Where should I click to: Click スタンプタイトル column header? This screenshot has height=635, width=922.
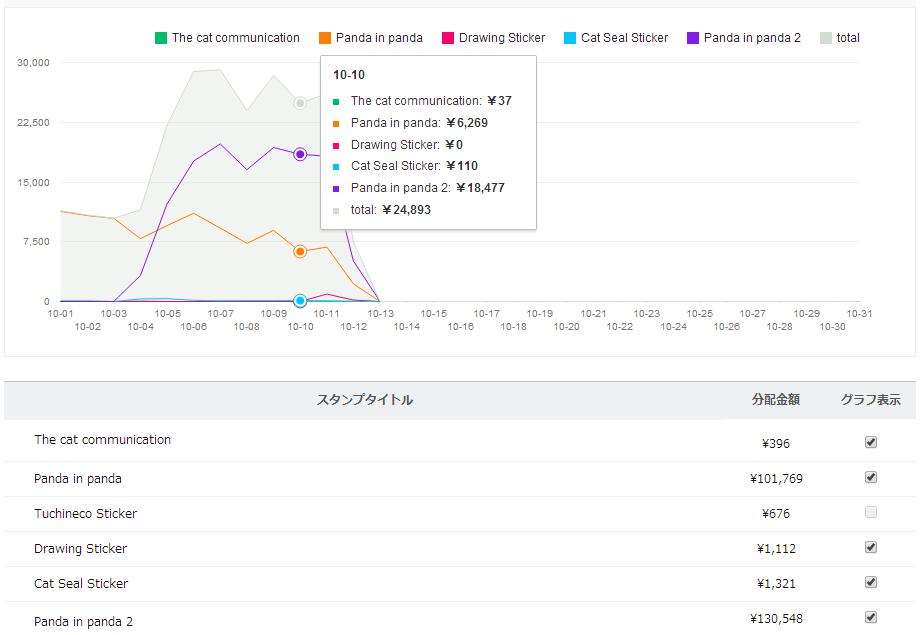pyautogui.click(x=365, y=400)
